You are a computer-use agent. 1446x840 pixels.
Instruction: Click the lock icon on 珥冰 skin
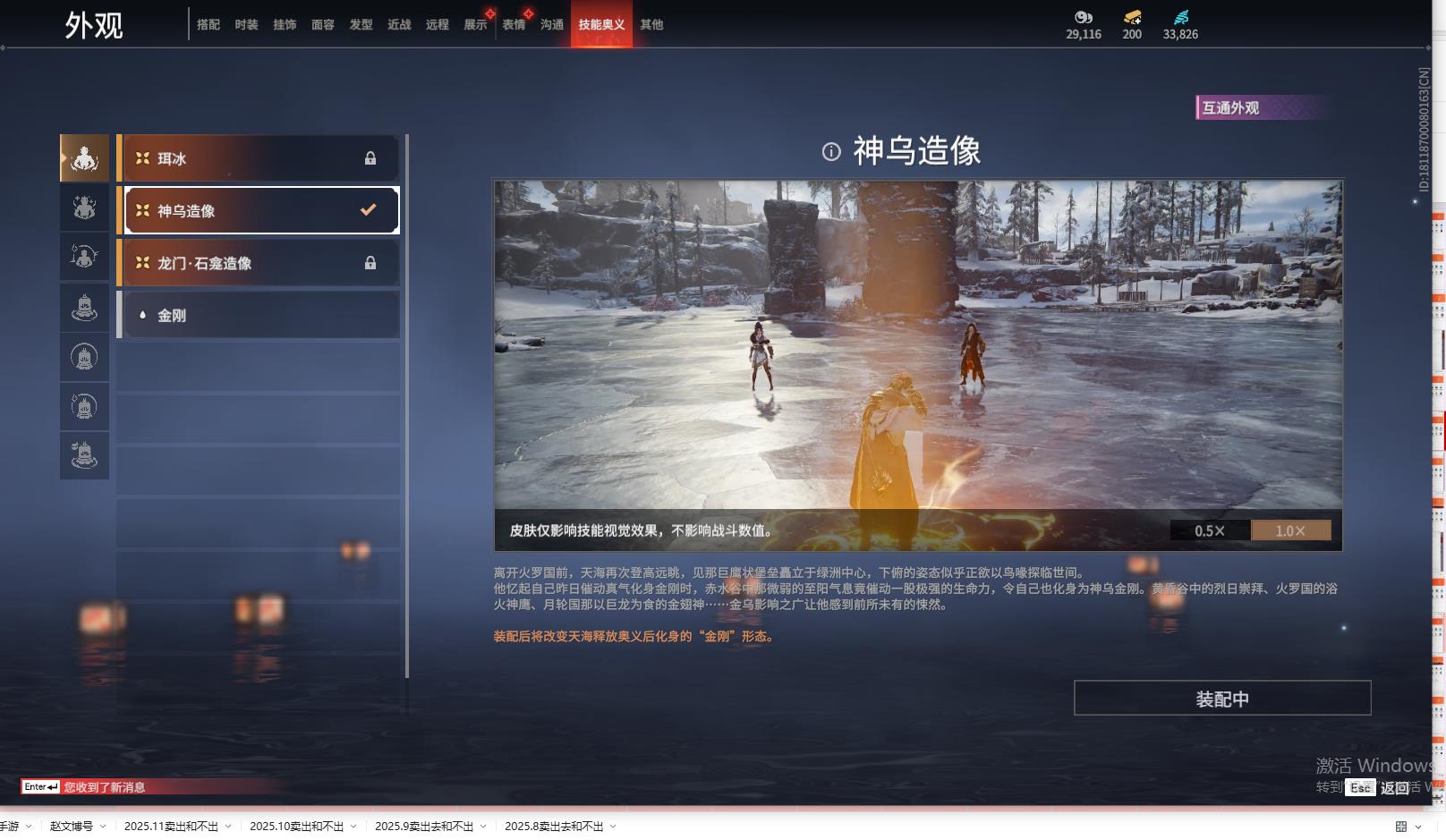point(370,158)
